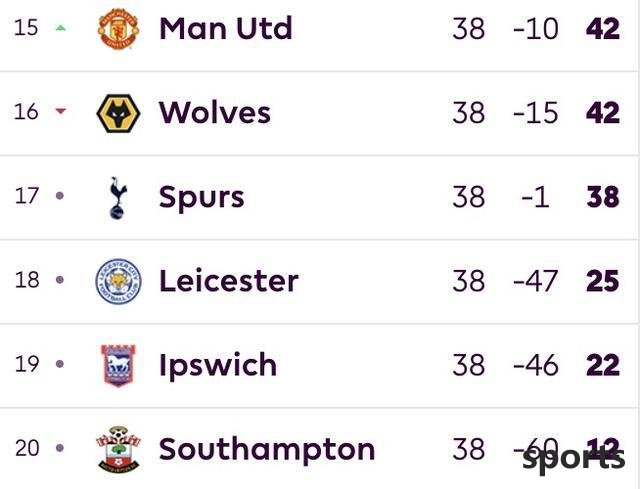Click the Leicester City fox crest

click(x=118, y=281)
